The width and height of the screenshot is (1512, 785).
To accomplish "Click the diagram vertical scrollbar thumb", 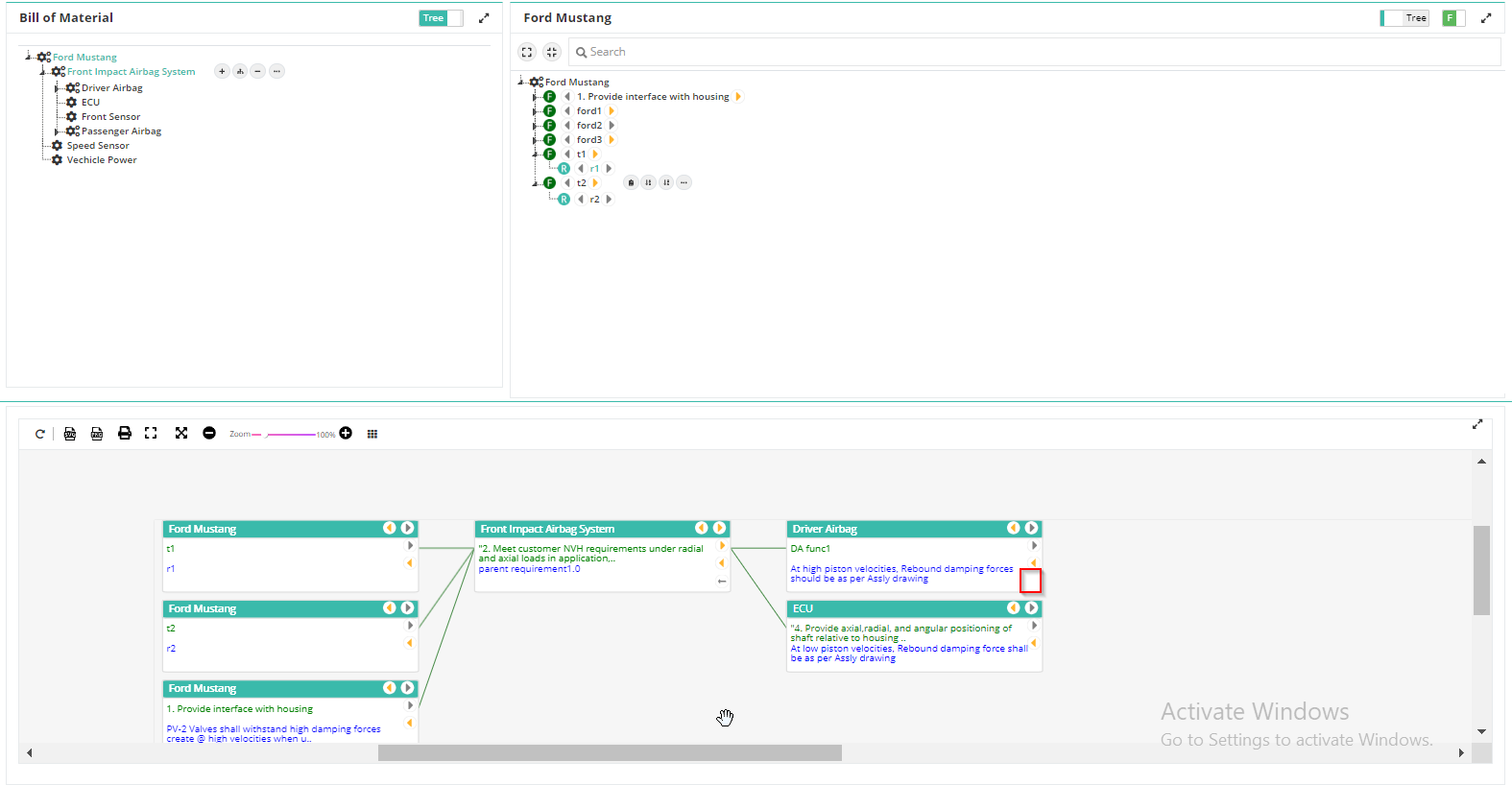I will pyautogui.click(x=1481, y=570).
